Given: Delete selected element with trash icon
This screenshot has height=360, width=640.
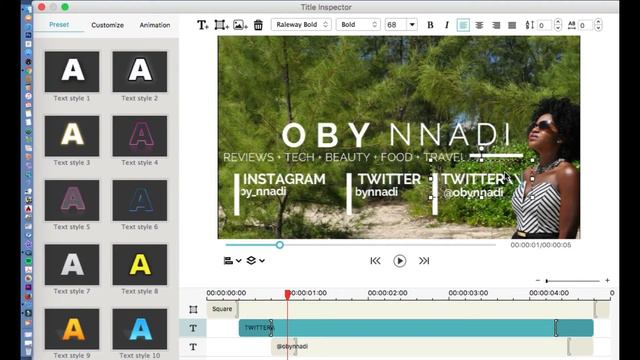Looking at the screenshot, I should coord(258,25).
